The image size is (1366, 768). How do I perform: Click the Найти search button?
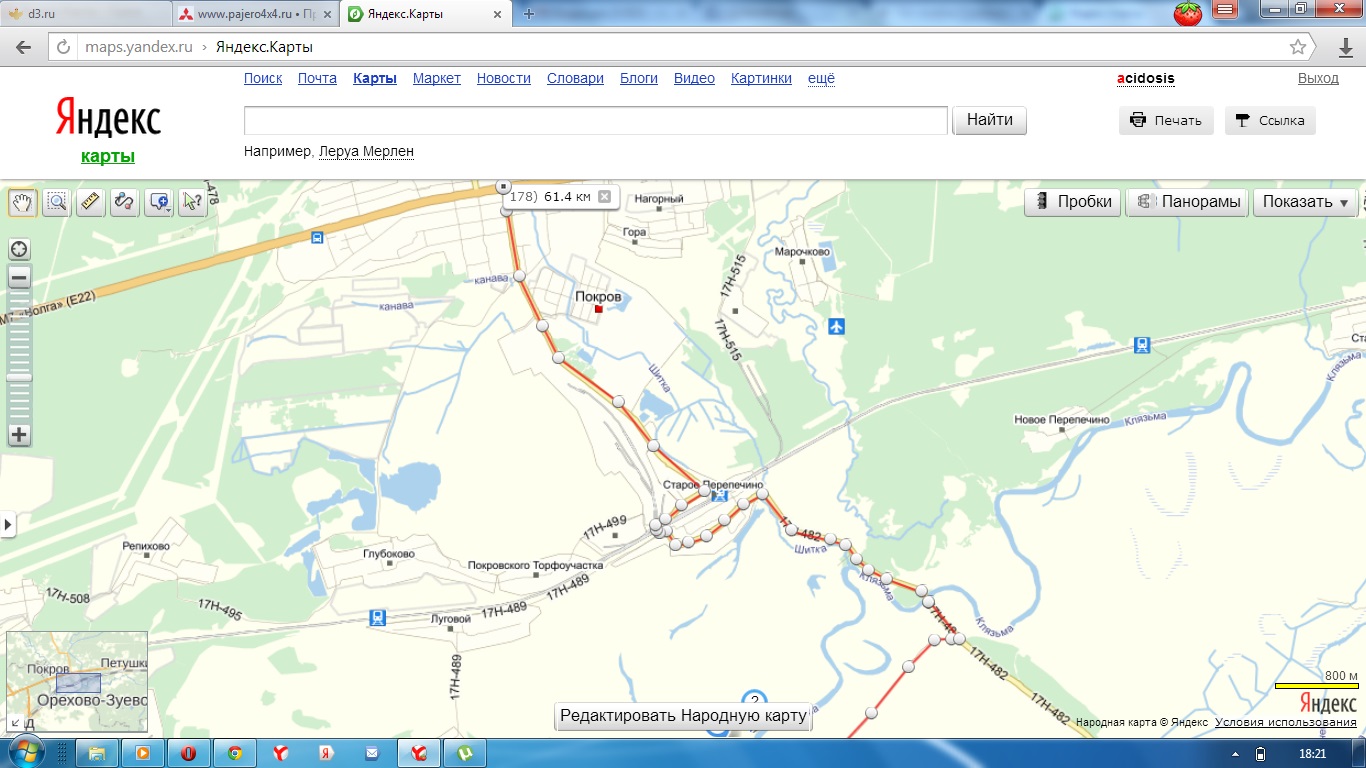(x=989, y=120)
